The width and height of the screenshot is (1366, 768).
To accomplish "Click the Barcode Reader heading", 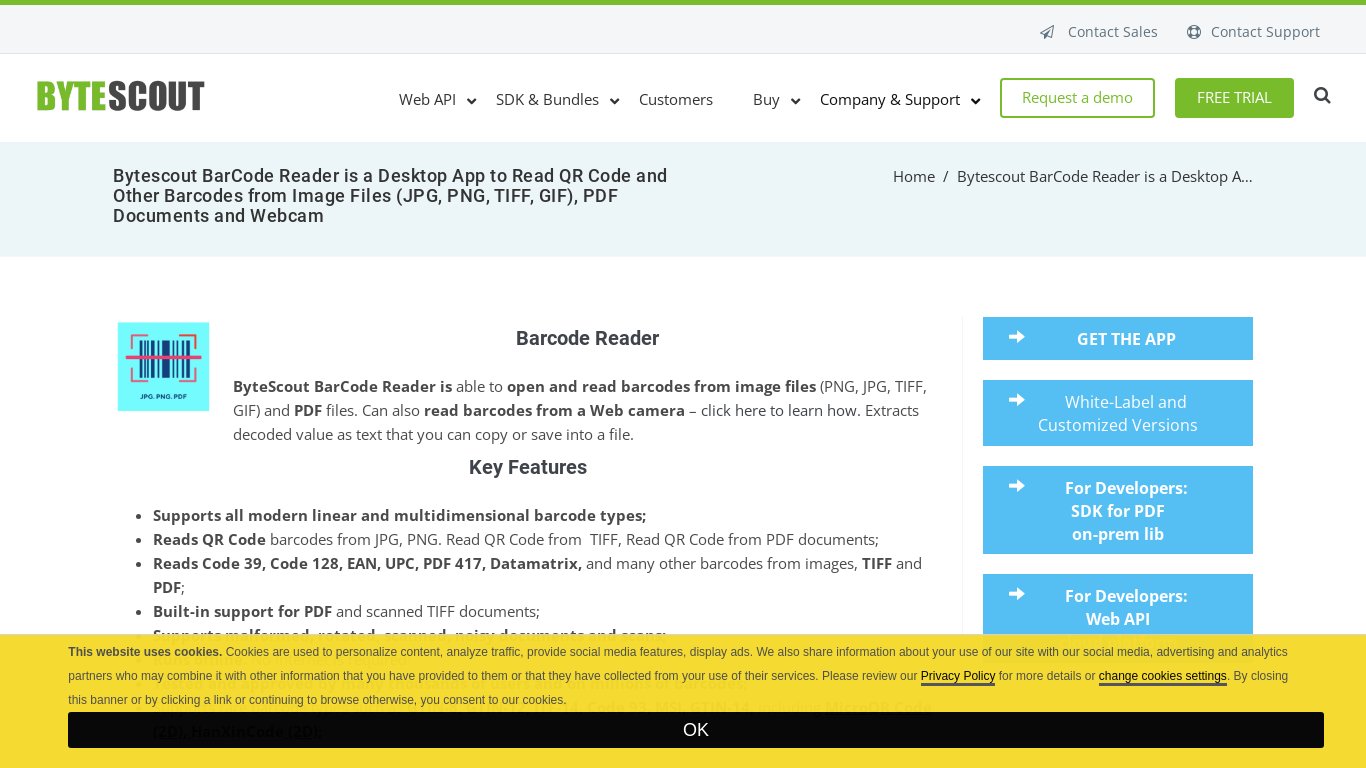I will point(587,338).
